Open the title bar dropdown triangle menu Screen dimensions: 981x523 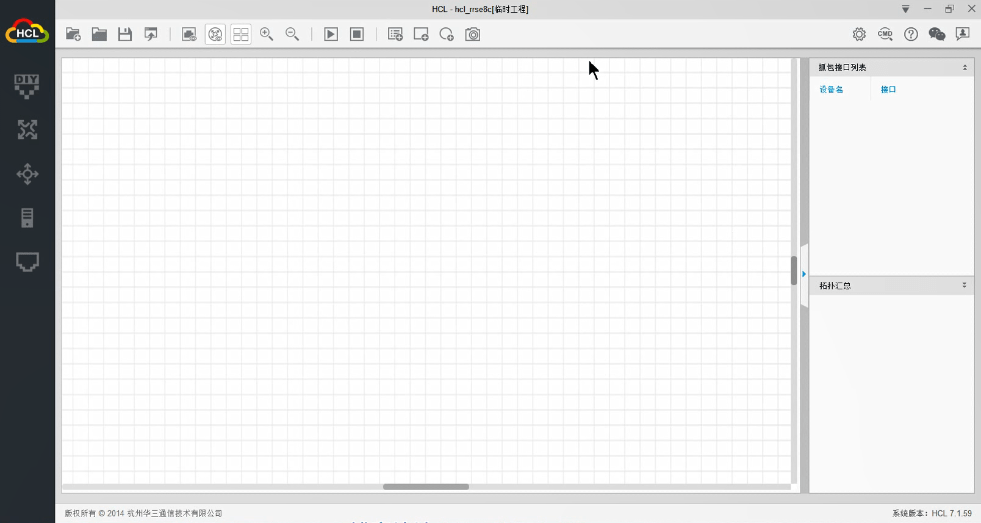pos(905,8)
